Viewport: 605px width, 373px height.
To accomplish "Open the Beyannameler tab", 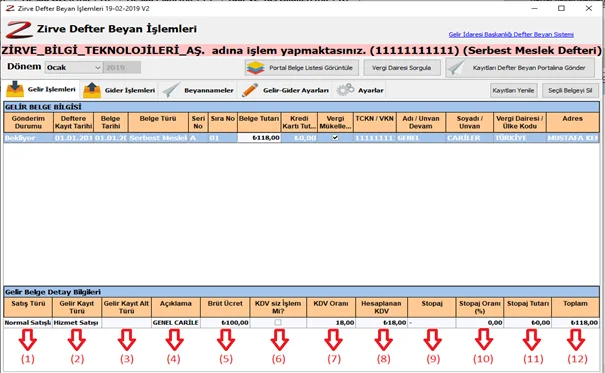I will tap(198, 90).
